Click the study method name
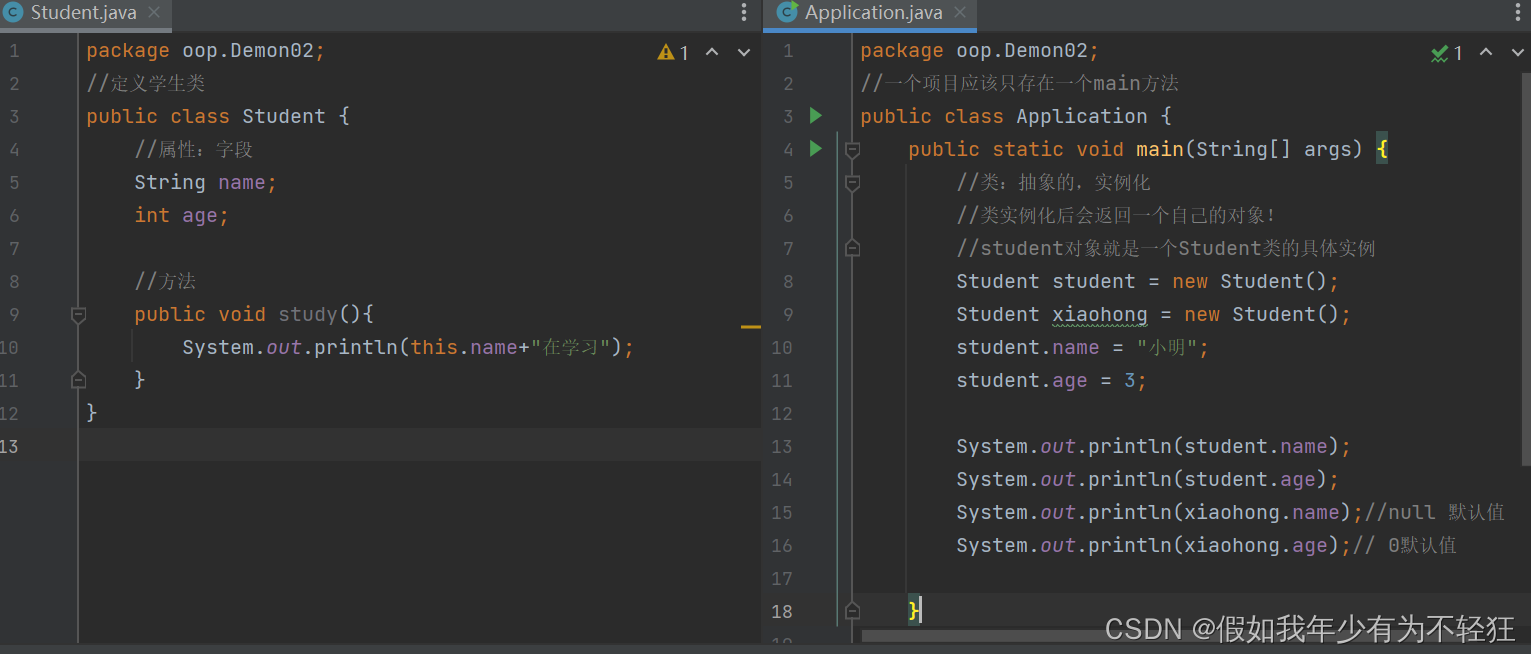 (x=308, y=314)
